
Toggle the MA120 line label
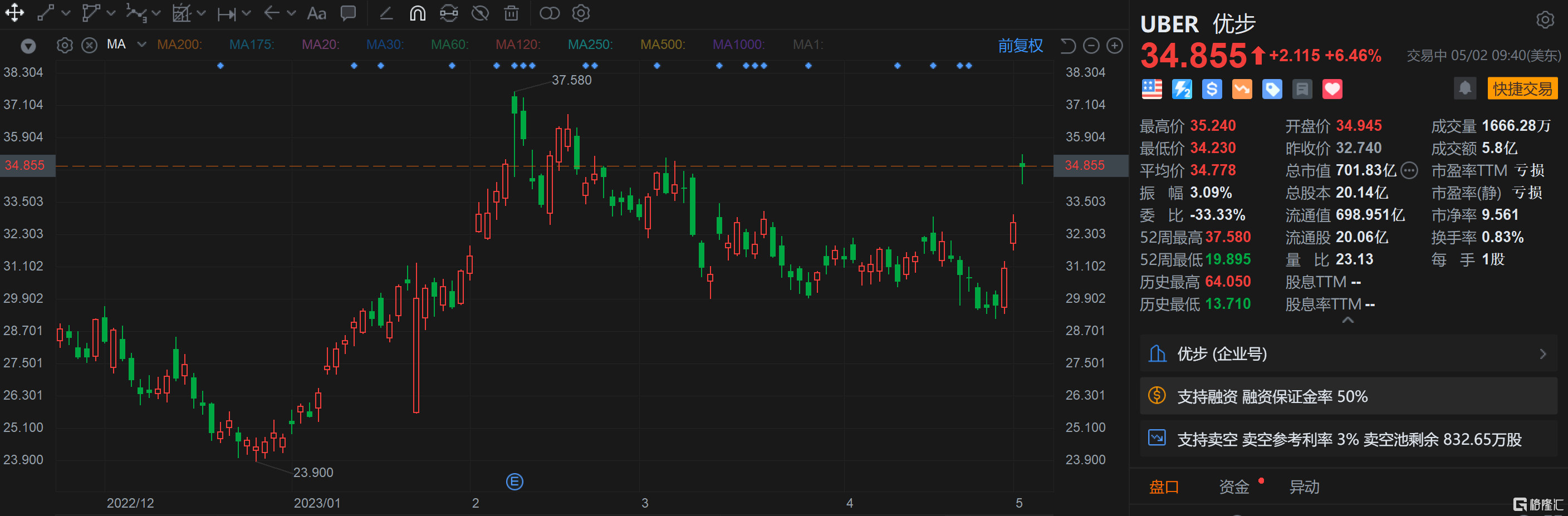point(518,45)
